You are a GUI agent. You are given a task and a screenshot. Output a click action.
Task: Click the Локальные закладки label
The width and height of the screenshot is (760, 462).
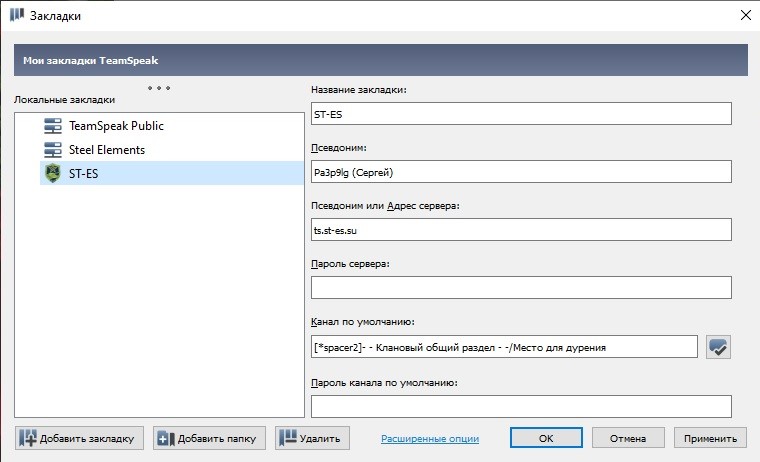coord(64,99)
